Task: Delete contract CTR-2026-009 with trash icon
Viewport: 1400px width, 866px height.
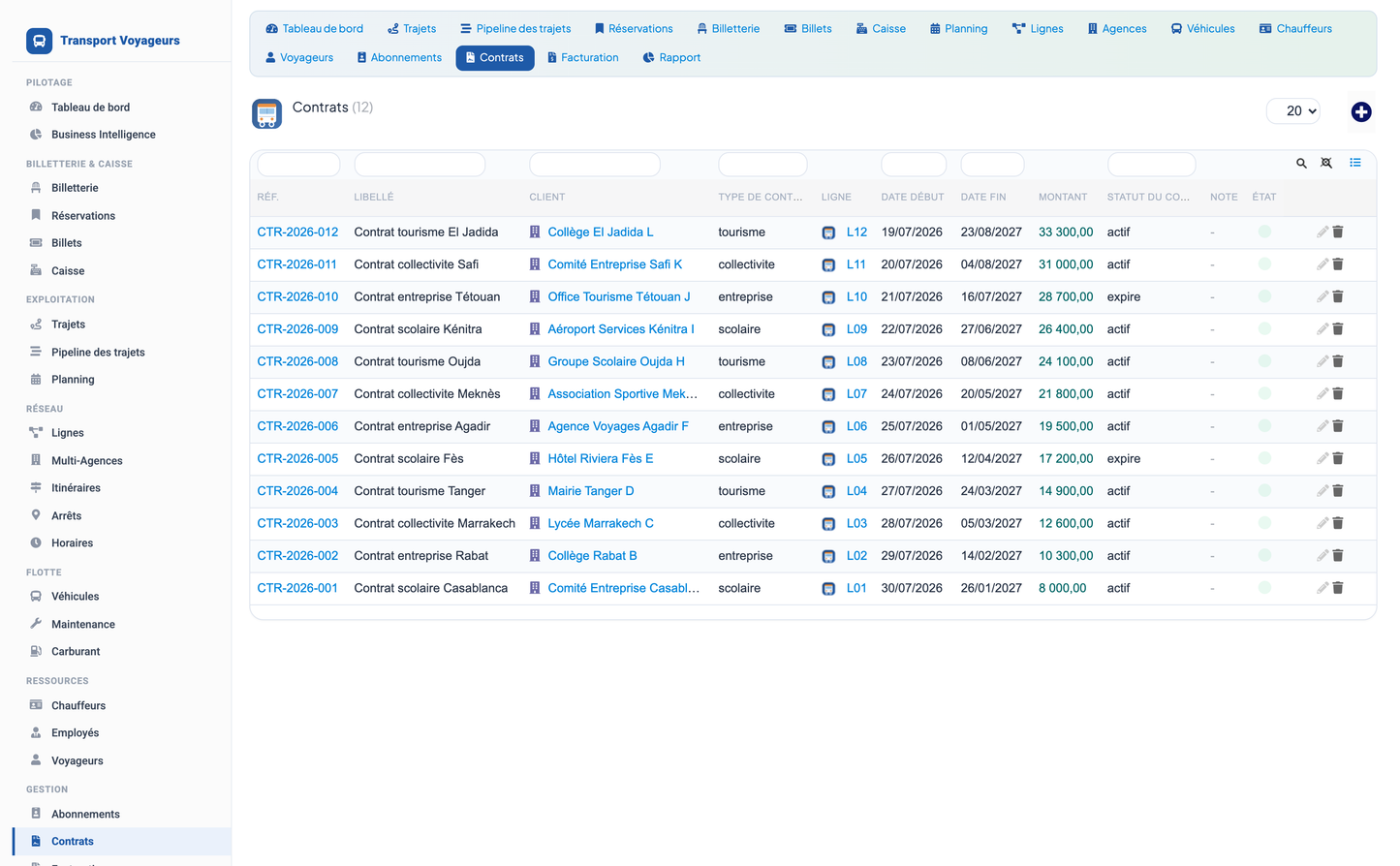Action: coord(1338,329)
